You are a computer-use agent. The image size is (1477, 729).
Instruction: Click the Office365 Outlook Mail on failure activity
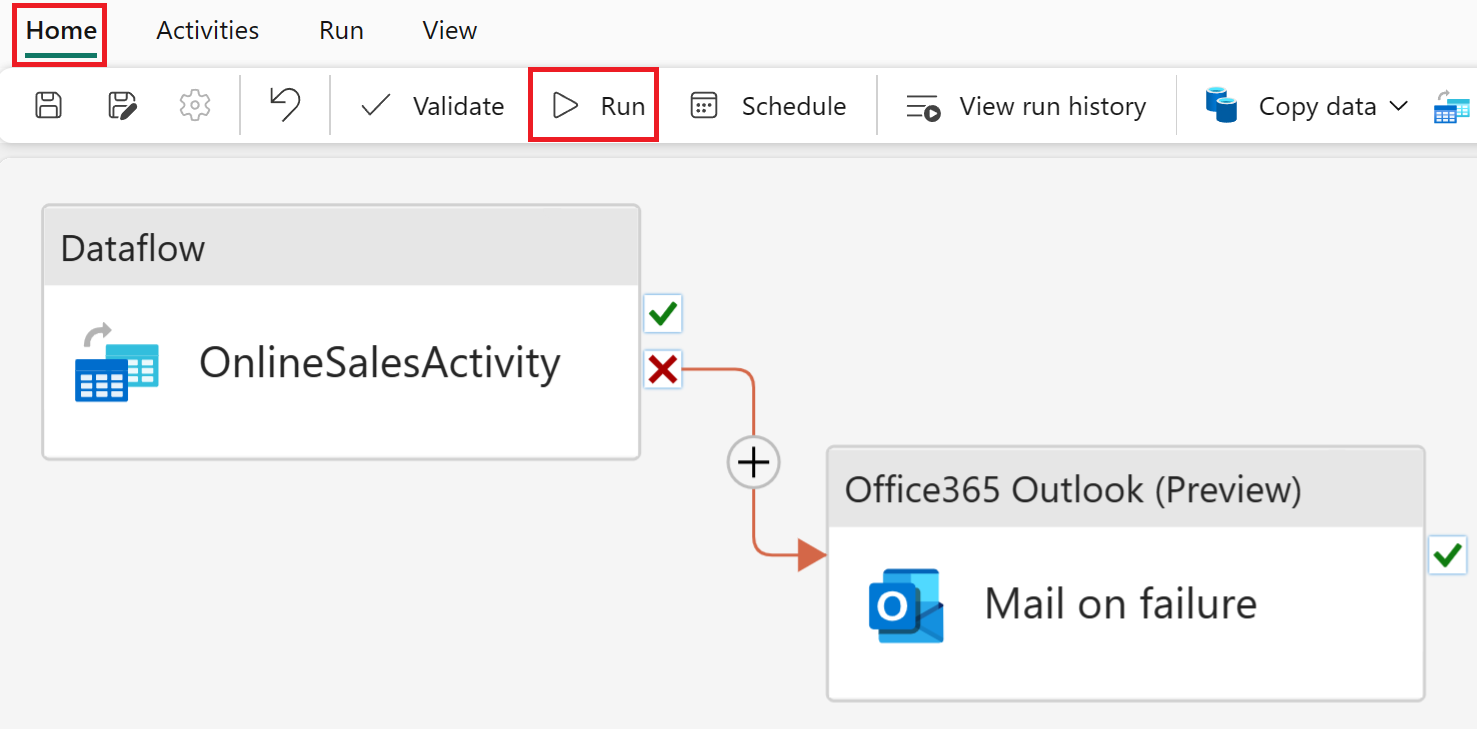[1125, 600]
